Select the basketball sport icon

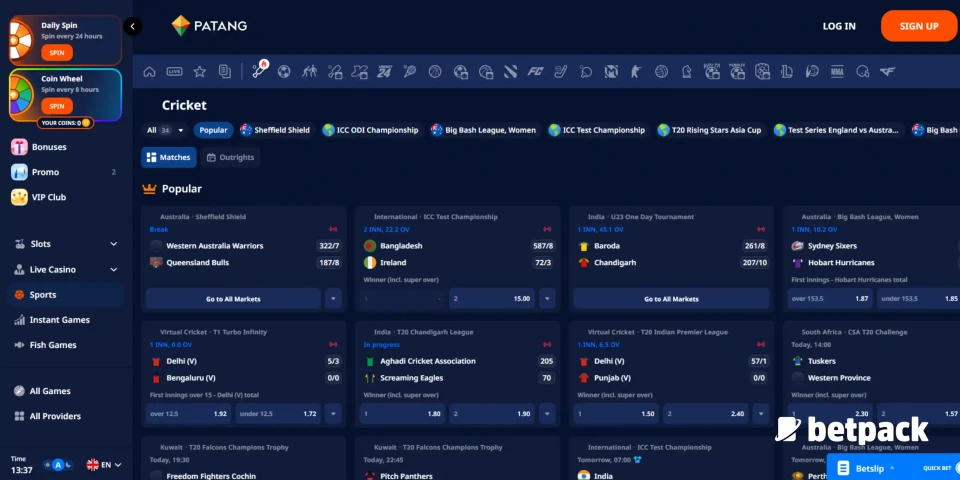(x=435, y=72)
